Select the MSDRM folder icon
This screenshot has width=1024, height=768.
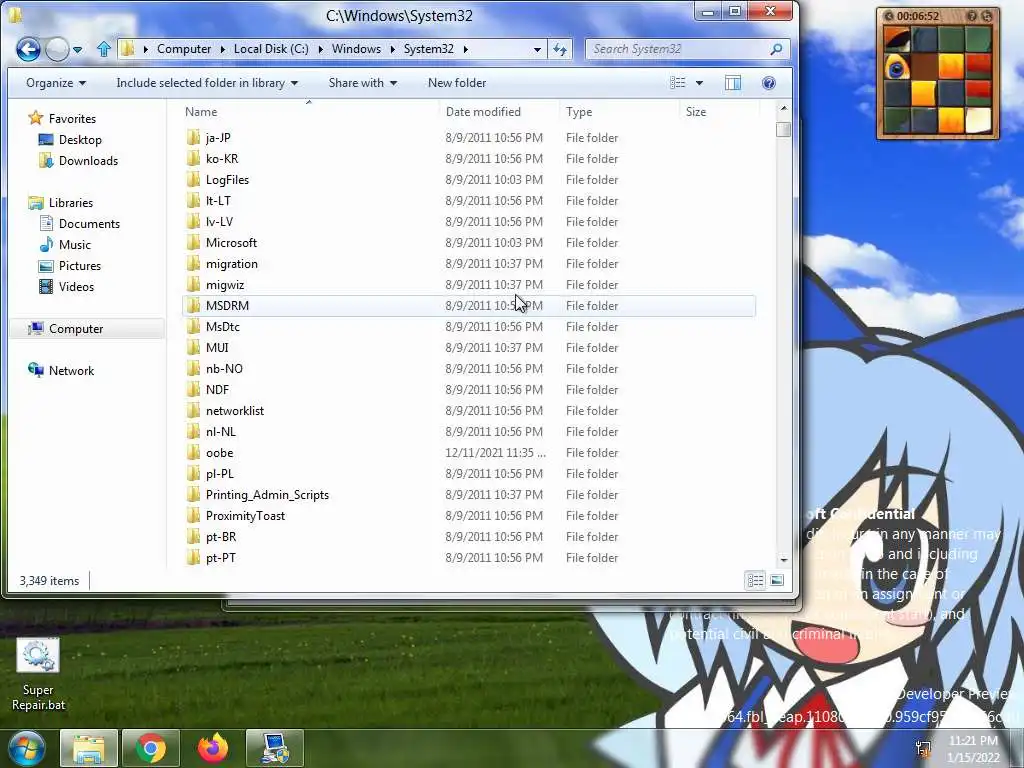[x=193, y=306]
